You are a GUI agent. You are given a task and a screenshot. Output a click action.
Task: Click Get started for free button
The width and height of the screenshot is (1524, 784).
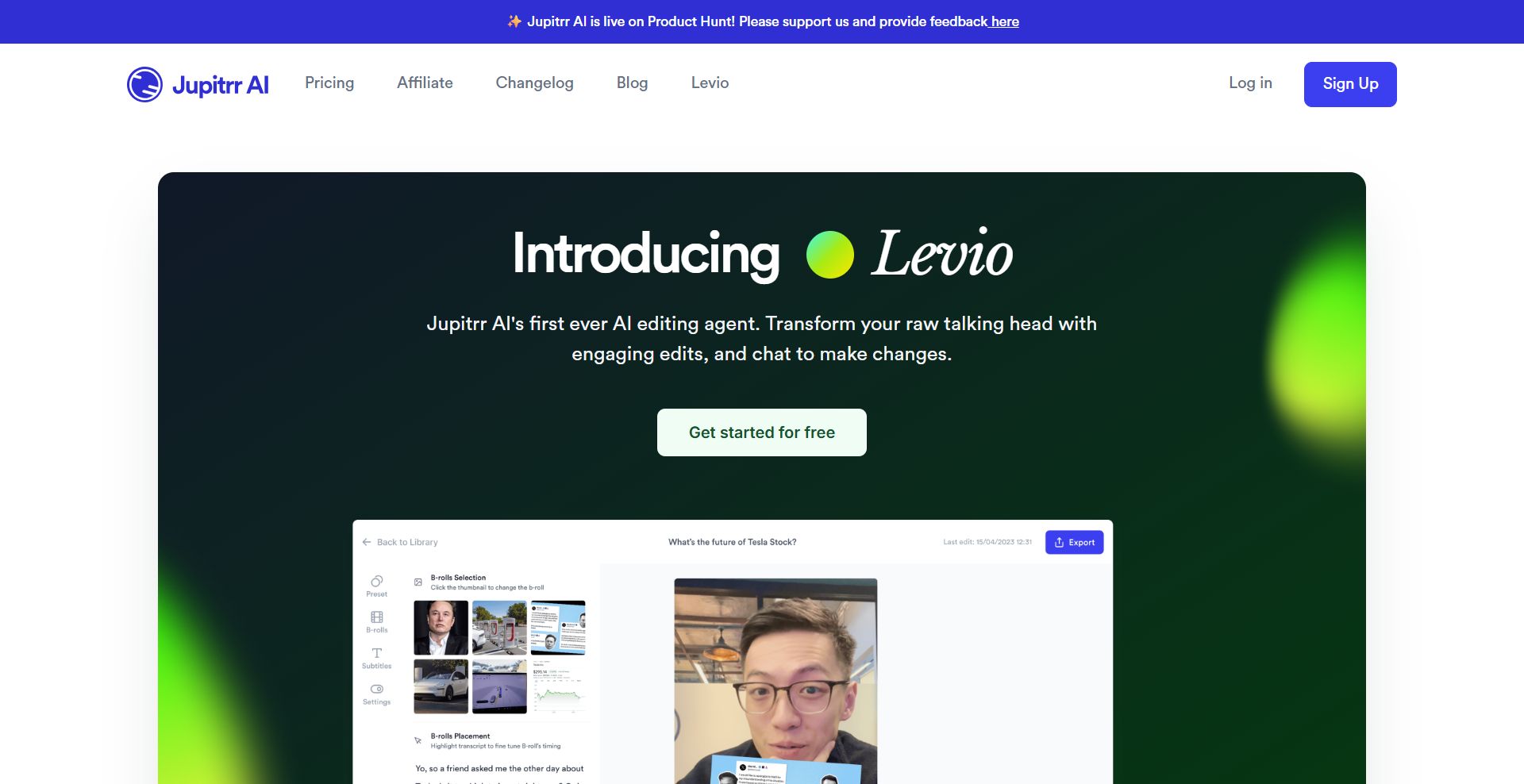762,432
